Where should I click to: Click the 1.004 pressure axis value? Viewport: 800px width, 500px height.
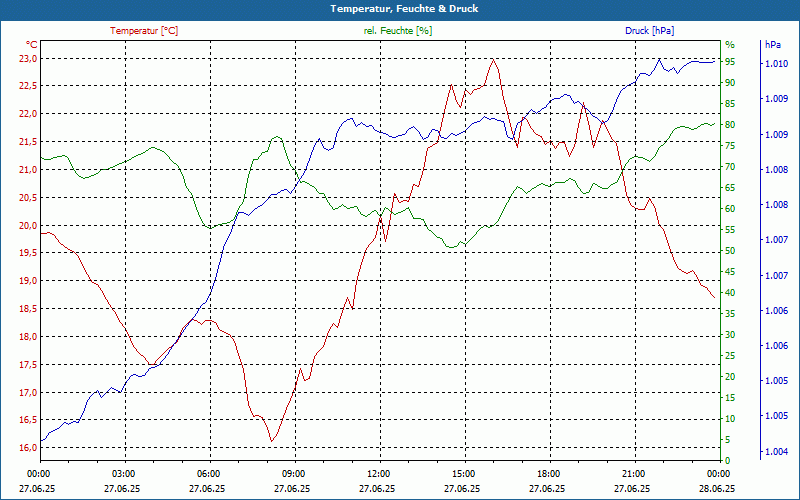[776, 452]
